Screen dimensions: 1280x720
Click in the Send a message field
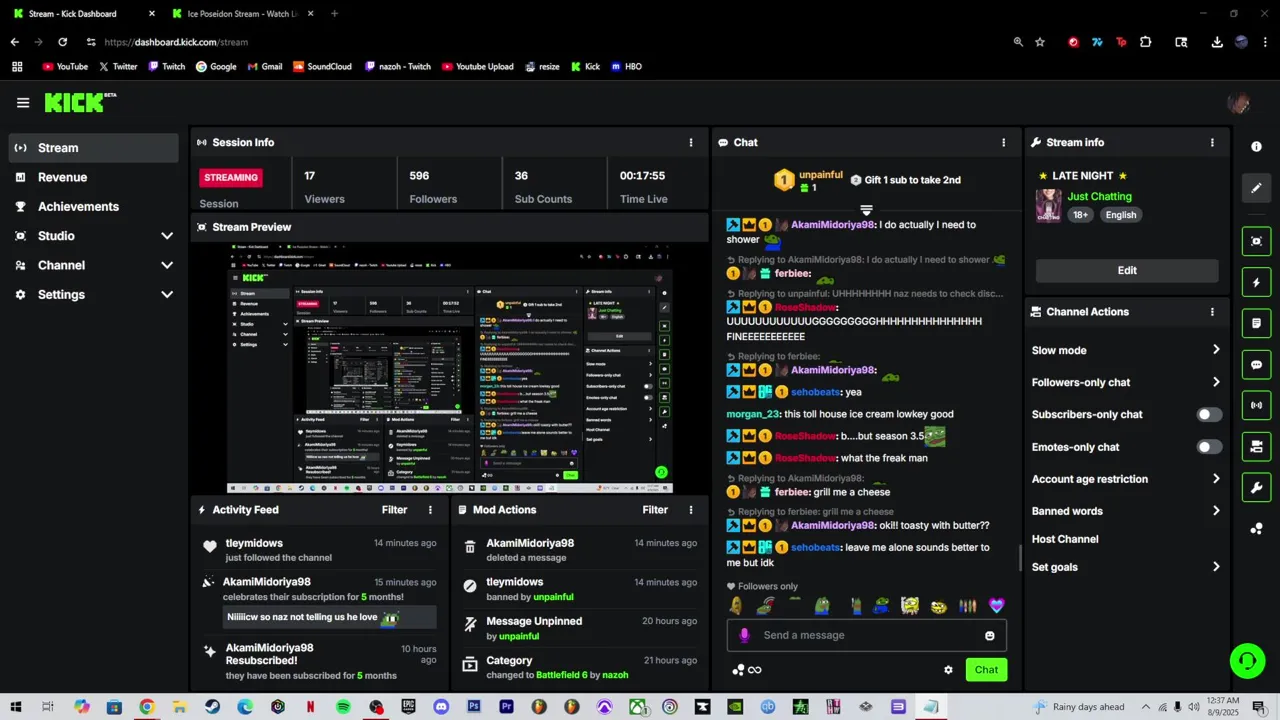point(867,635)
